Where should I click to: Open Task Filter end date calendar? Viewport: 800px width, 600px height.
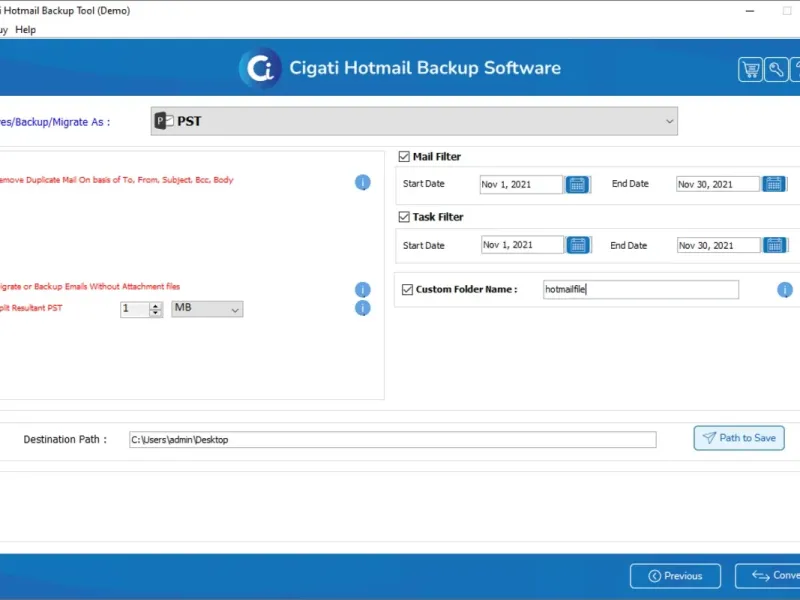pyautogui.click(x=774, y=245)
